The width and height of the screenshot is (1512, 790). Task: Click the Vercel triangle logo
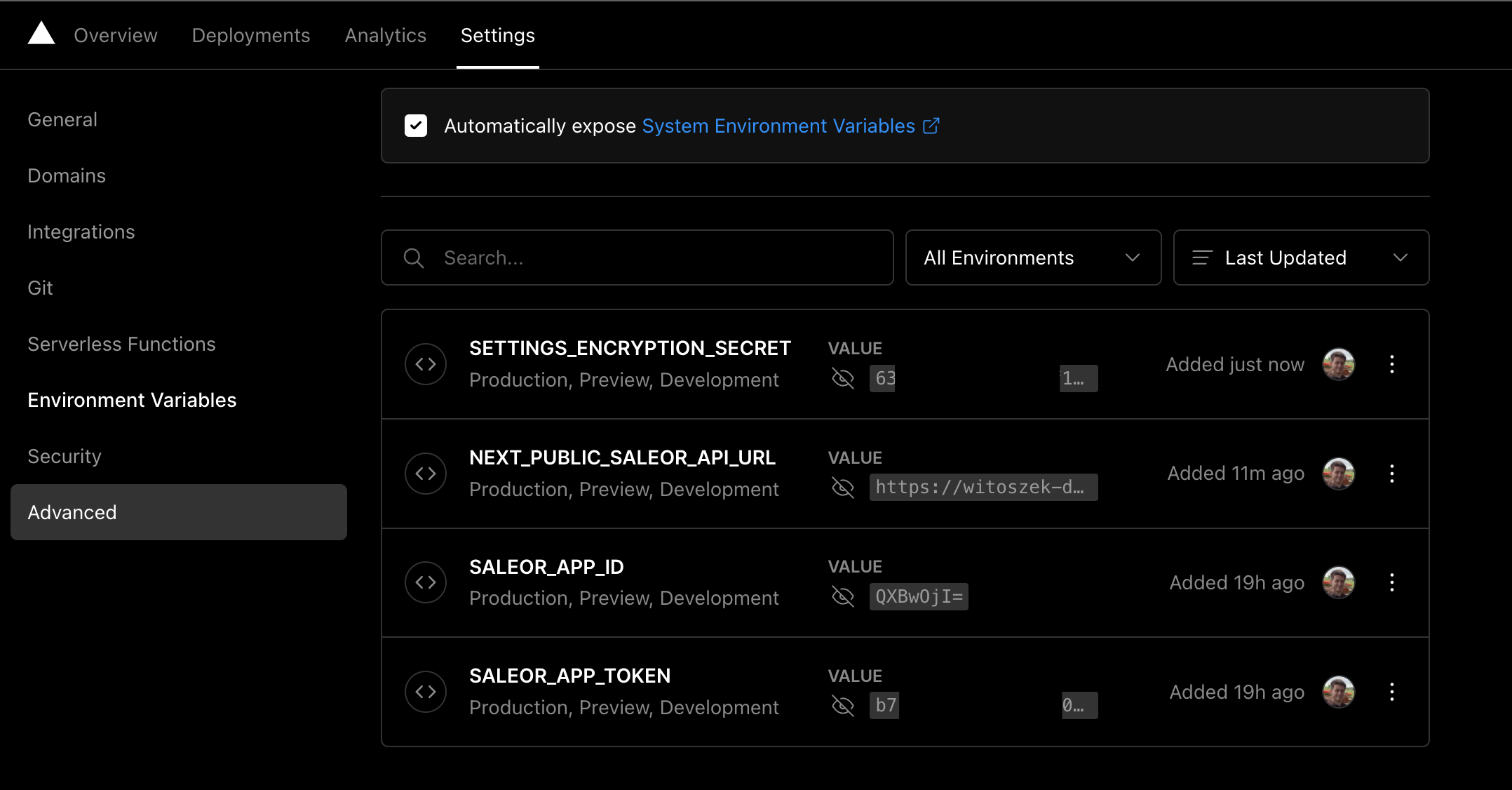(41, 34)
